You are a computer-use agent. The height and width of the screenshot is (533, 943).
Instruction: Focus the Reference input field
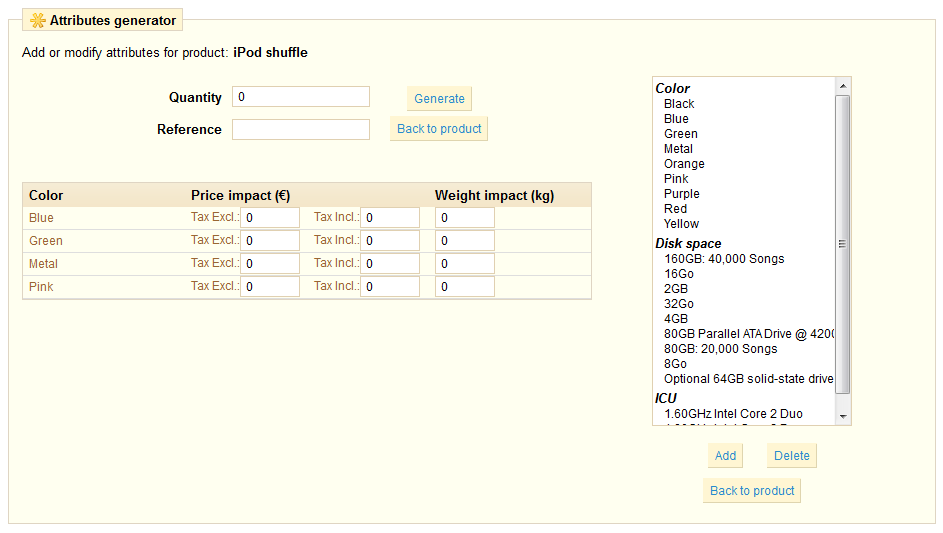click(x=301, y=129)
